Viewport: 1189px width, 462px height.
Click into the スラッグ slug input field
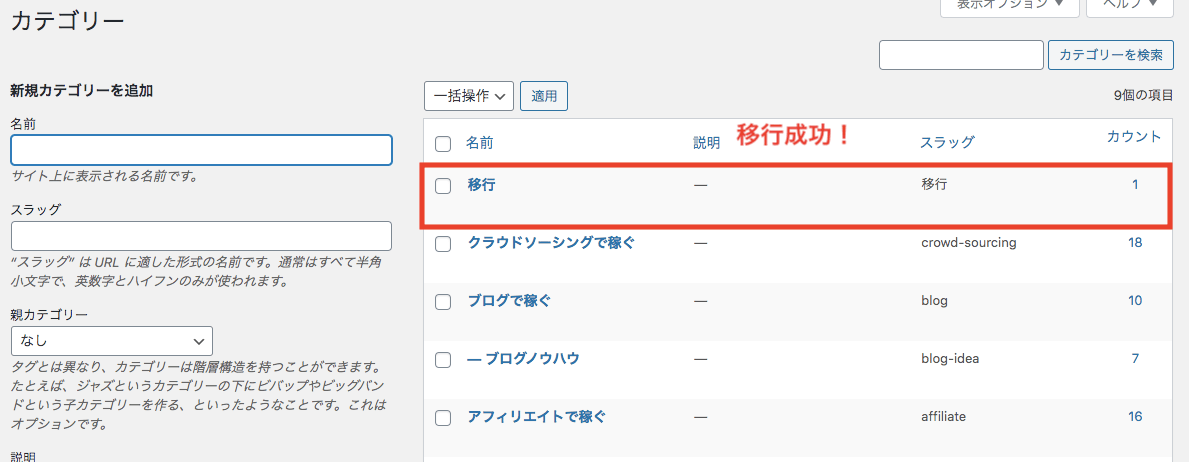point(201,236)
